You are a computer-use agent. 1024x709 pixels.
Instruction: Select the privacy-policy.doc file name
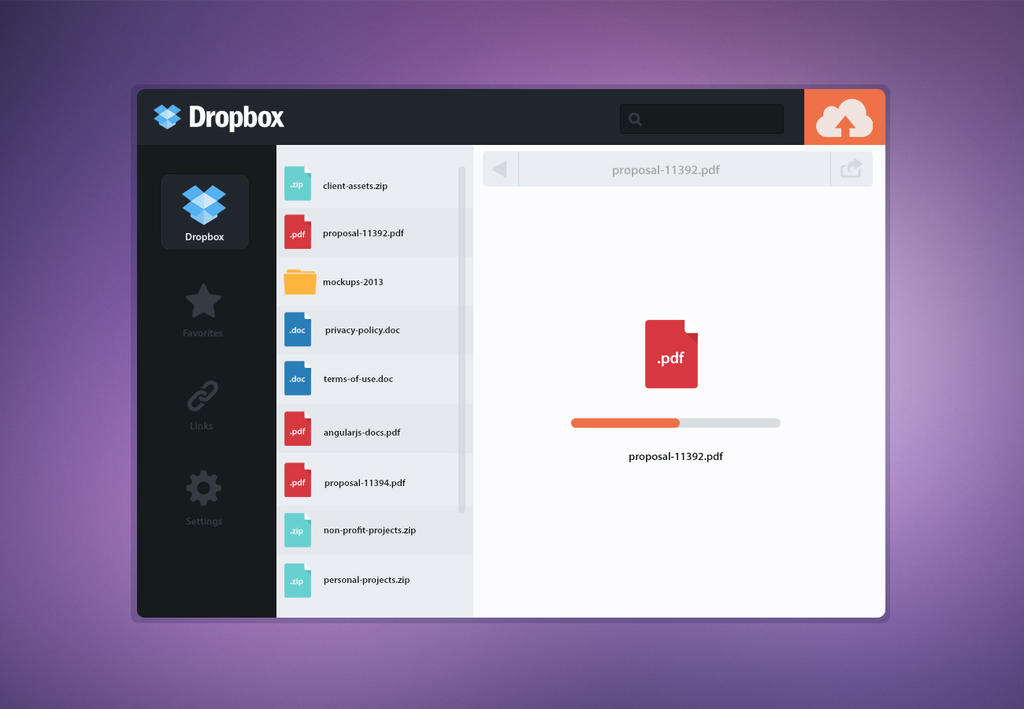pyautogui.click(x=362, y=330)
